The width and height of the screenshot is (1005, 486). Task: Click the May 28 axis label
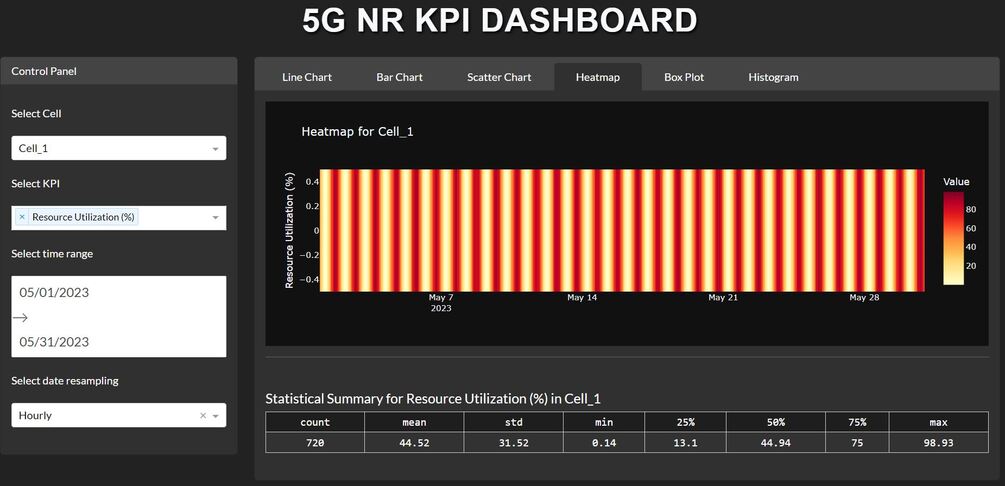864,297
